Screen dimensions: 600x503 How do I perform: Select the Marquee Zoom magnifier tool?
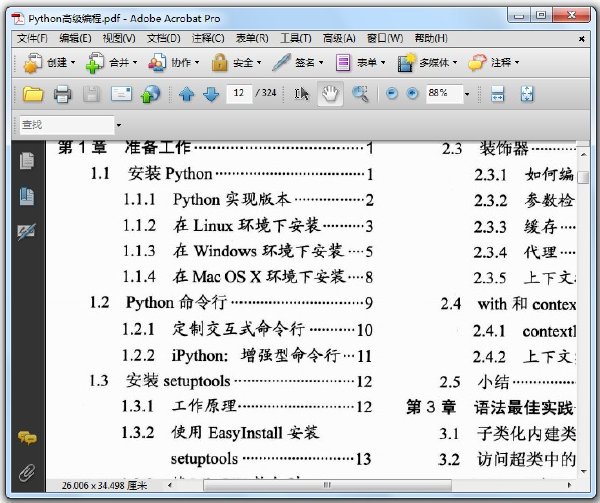(x=360, y=94)
